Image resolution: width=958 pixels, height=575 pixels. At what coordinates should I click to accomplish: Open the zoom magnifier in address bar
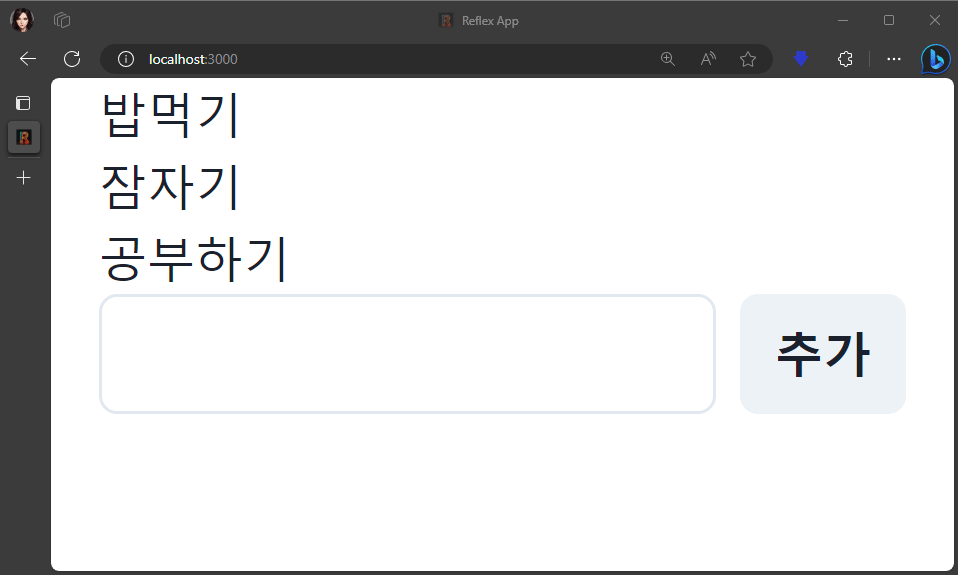point(668,59)
